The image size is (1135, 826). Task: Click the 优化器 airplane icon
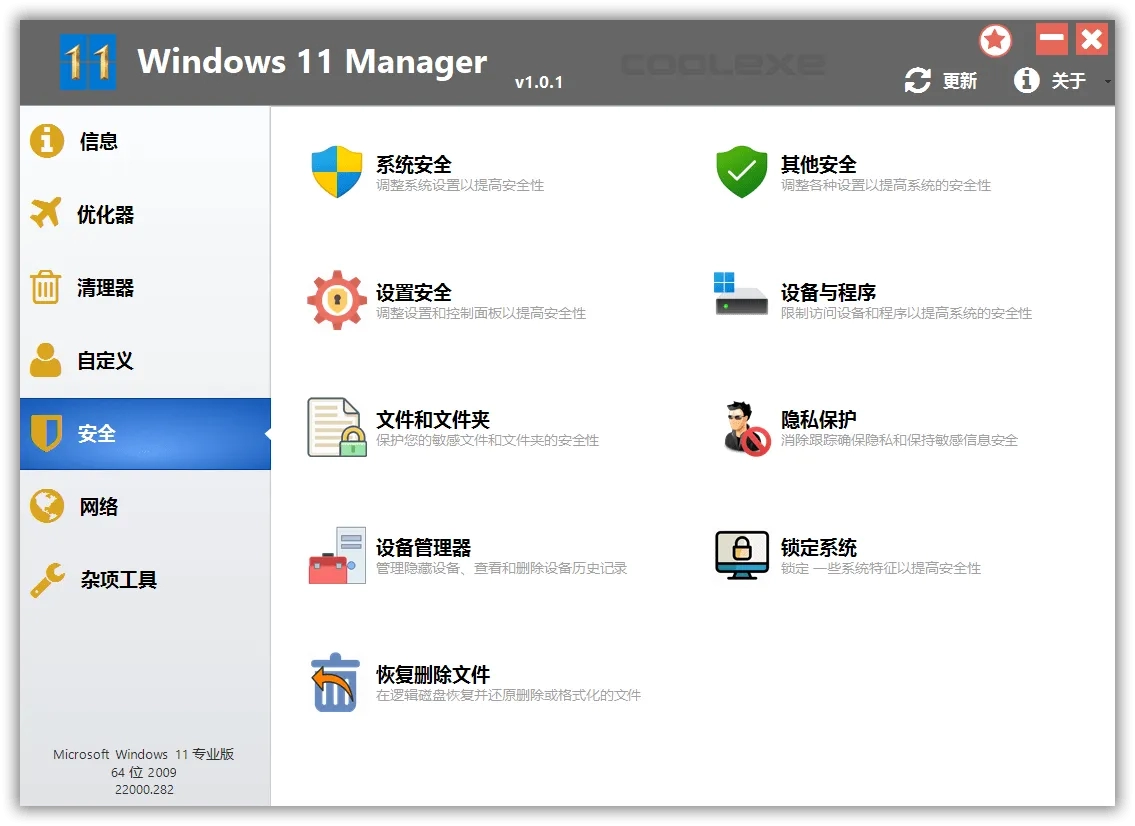click(46, 213)
